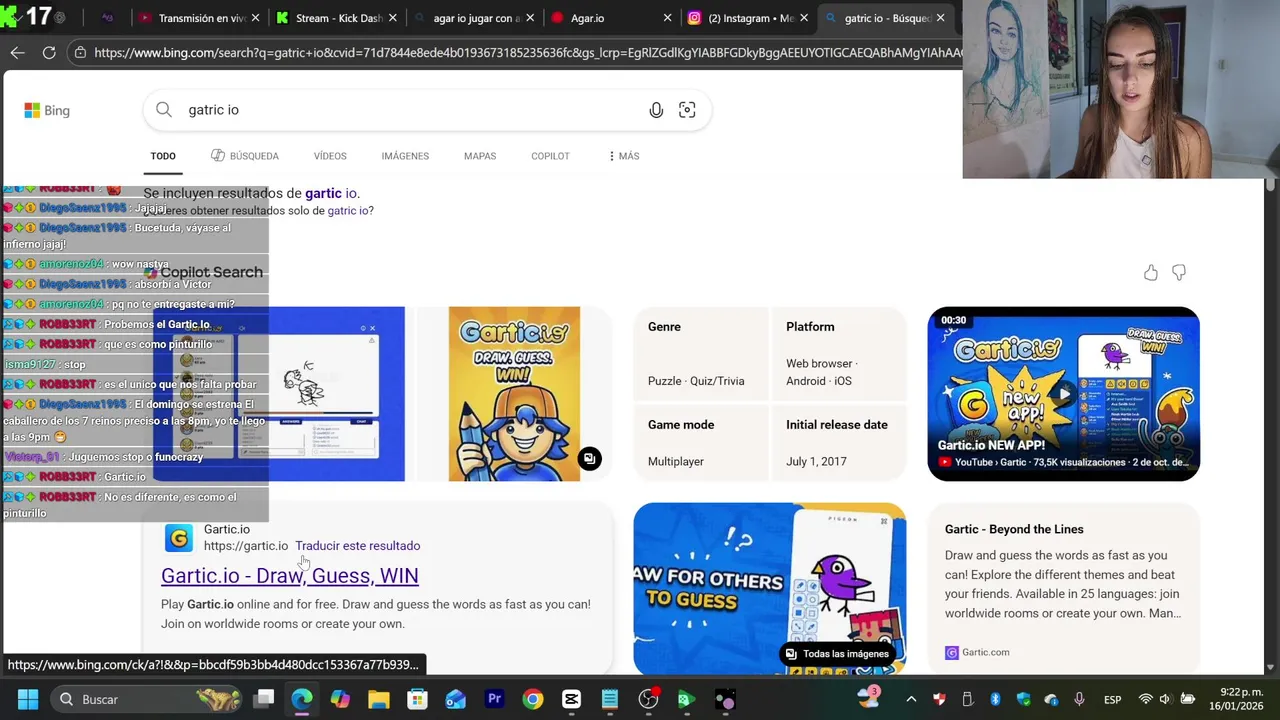Screen dimensions: 1280x720
Task: Open CapCut on taskbar
Action: pyautogui.click(x=571, y=699)
